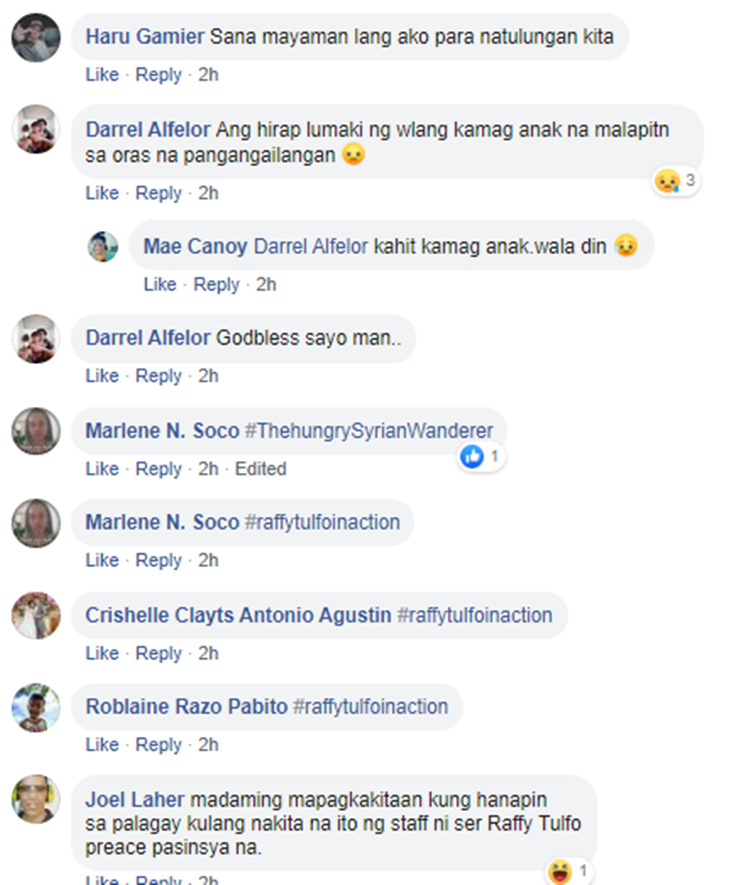Like Roblaine Razo Pabito's comment
Image resolution: width=750 pixels, height=885 pixels.
(x=102, y=745)
